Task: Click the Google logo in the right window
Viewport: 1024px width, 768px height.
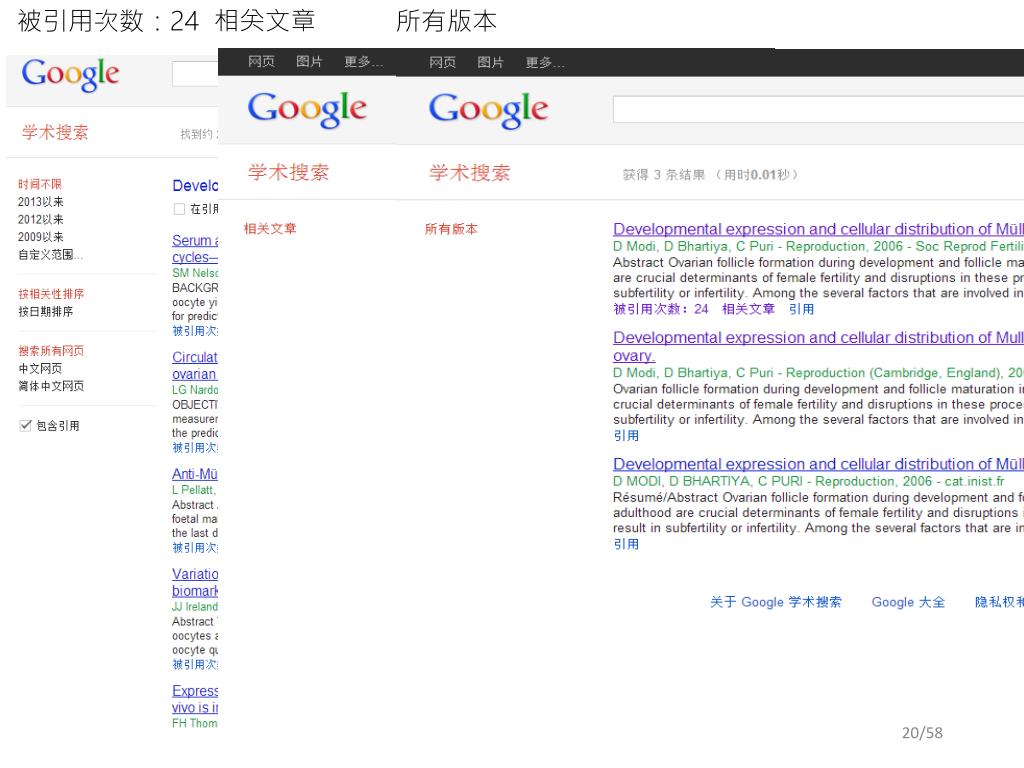Action: [488, 110]
